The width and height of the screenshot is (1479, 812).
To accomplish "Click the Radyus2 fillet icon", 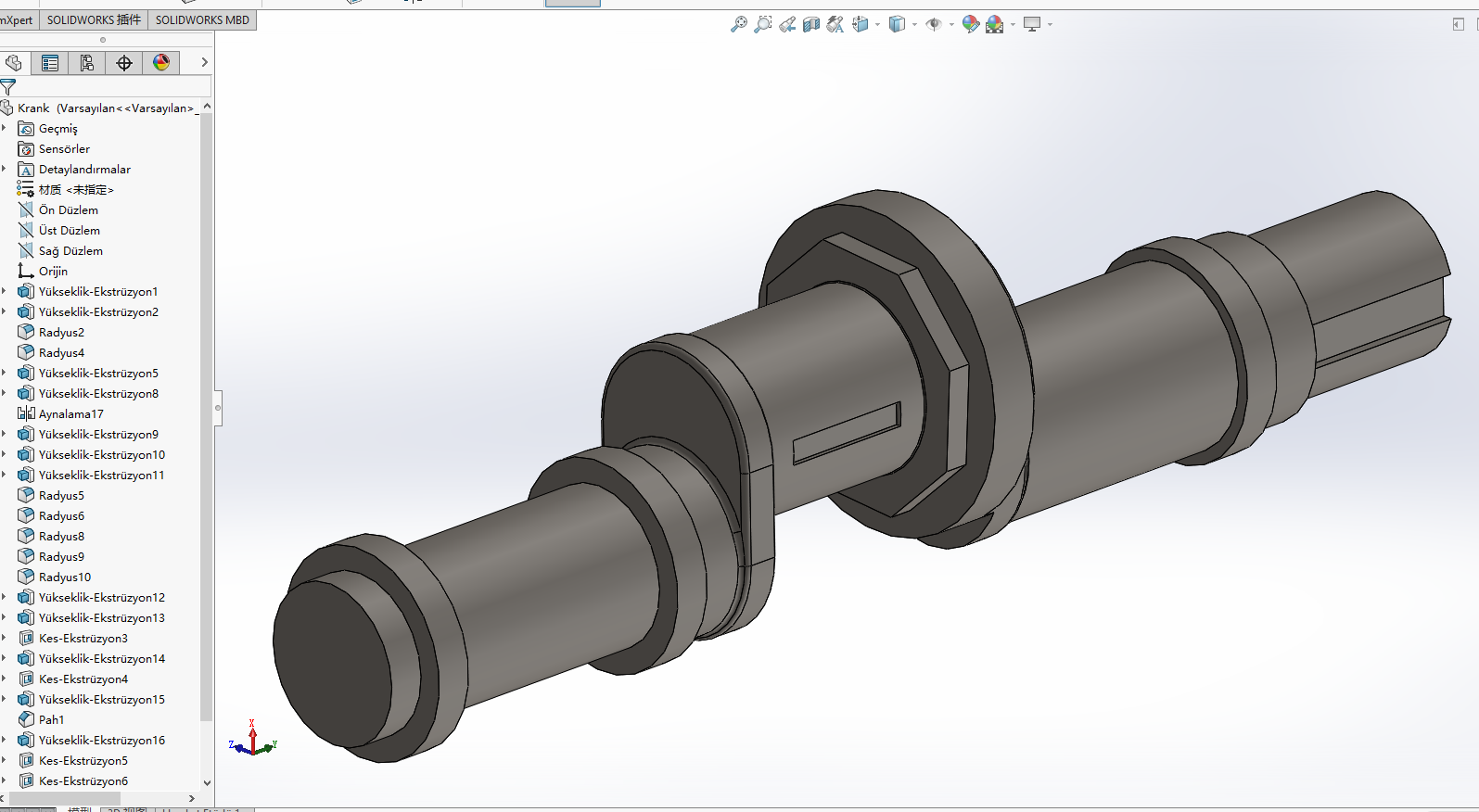I will (x=26, y=332).
